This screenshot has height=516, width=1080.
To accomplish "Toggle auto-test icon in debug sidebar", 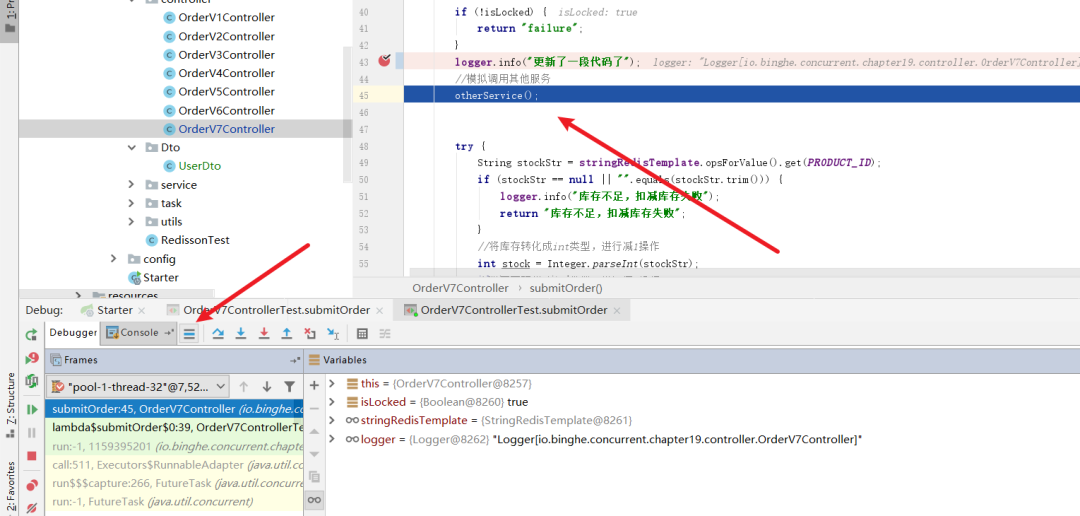I will (x=31, y=381).
